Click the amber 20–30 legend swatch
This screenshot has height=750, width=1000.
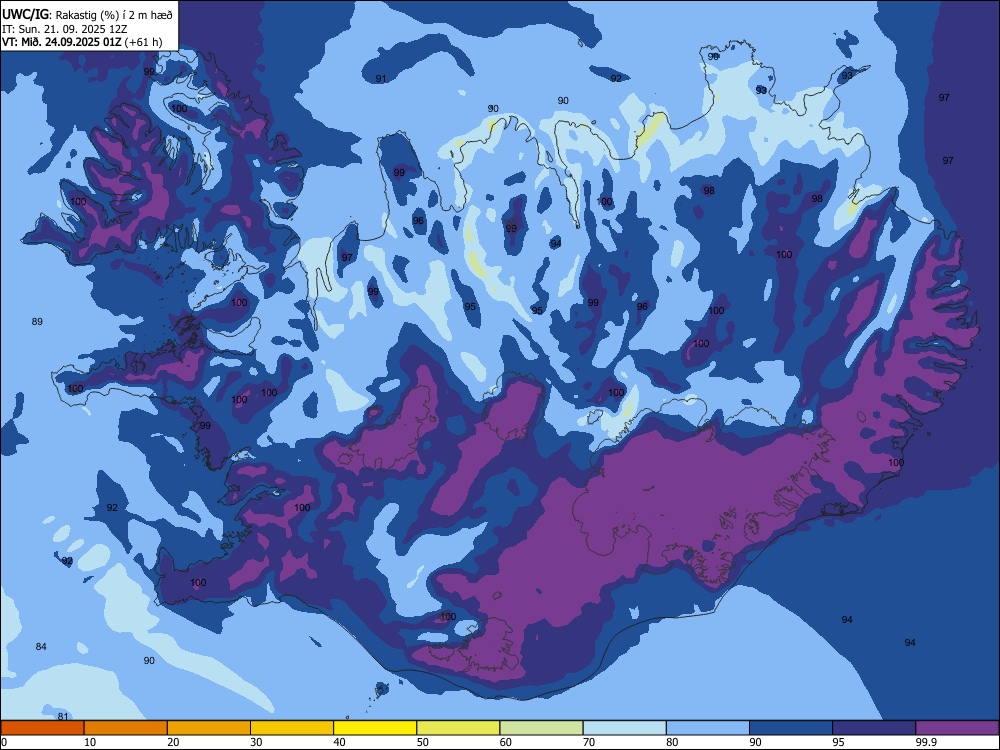click(209, 728)
